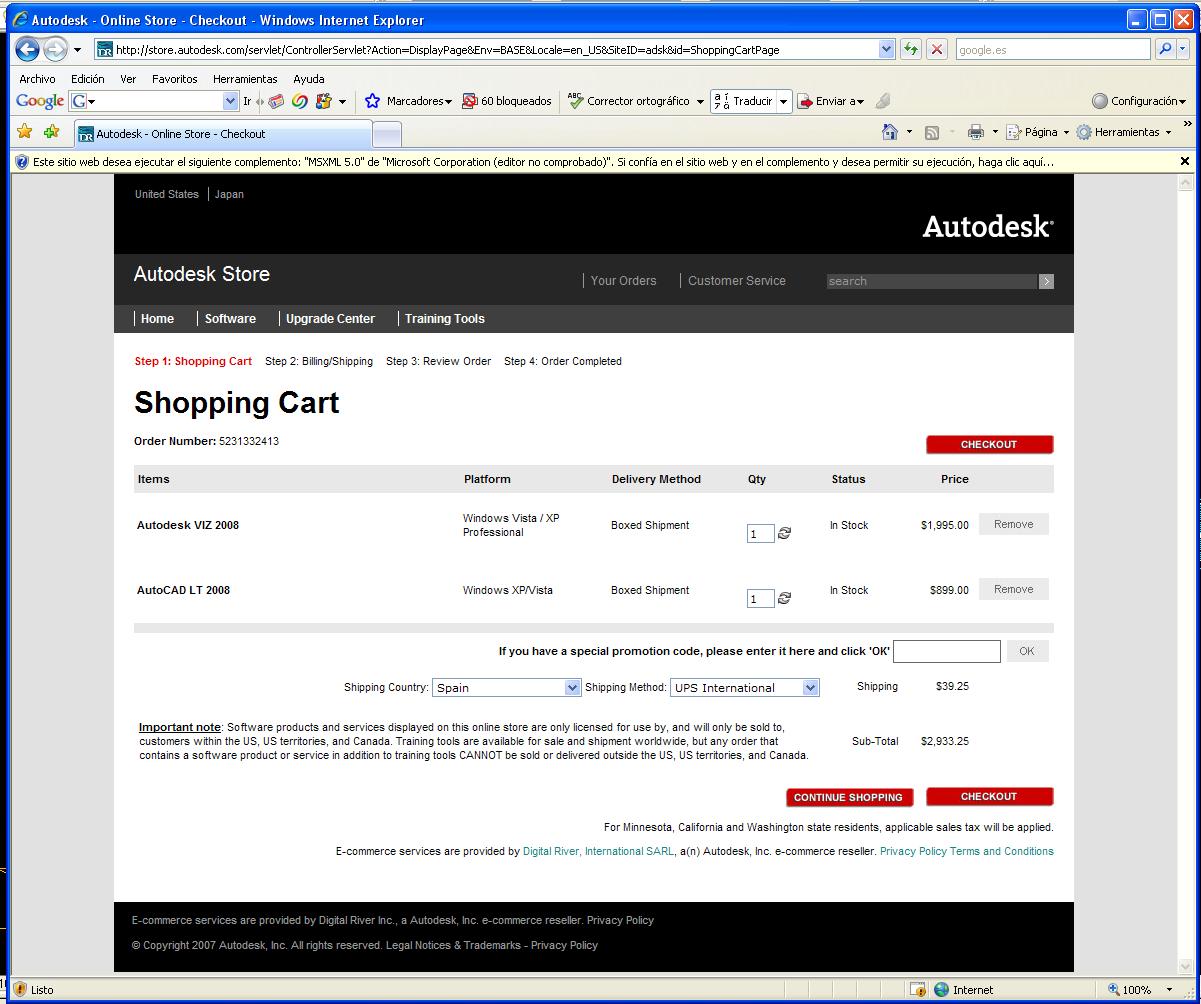The height and width of the screenshot is (1004, 1201).
Task: Expand the Shipping Method dropdown
Action: [810, 687]
